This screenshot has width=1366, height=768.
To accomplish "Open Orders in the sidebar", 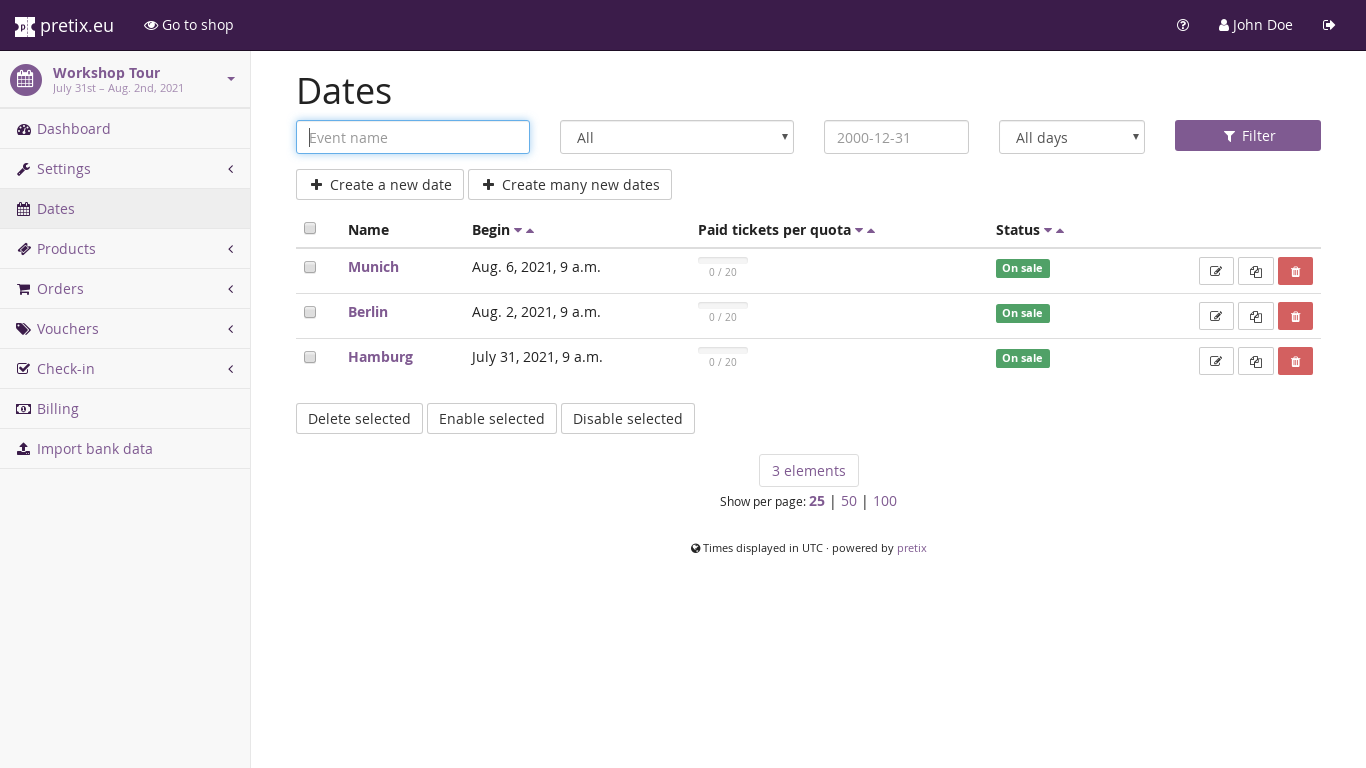I will pos(60,289).
